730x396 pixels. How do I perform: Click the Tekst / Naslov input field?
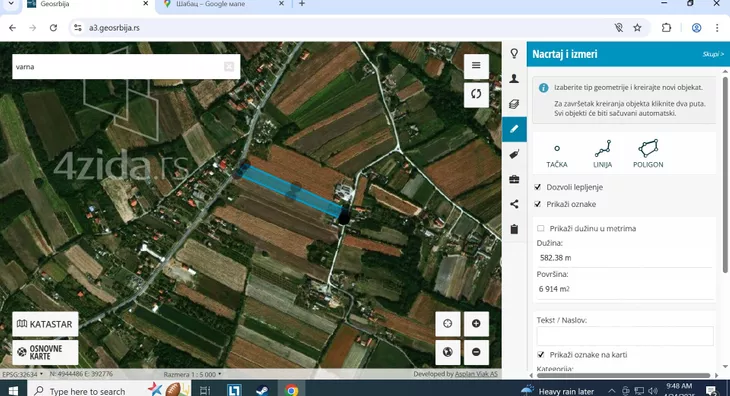pos(625,336)
